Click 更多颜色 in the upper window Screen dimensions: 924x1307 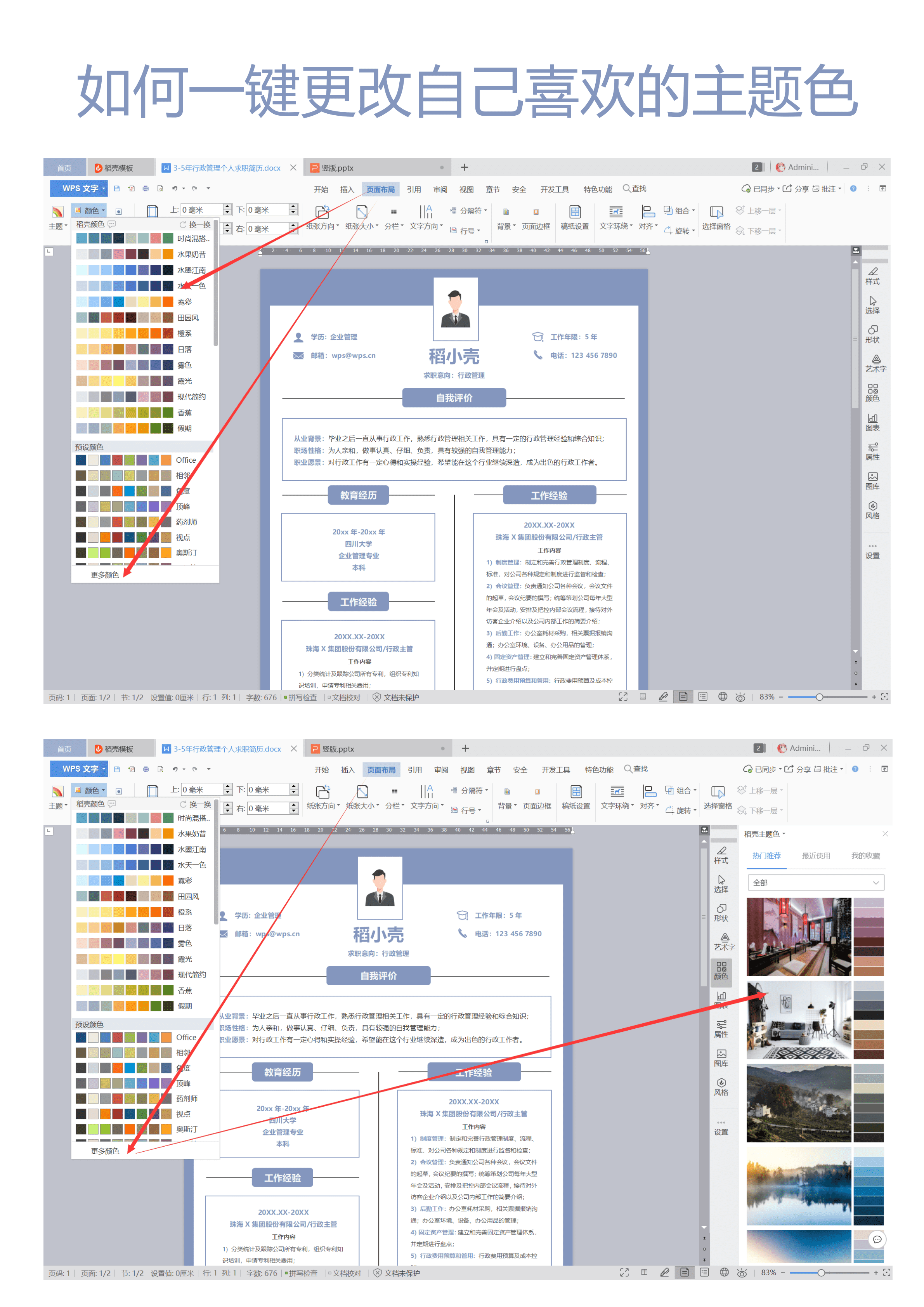tap(105, 575)
